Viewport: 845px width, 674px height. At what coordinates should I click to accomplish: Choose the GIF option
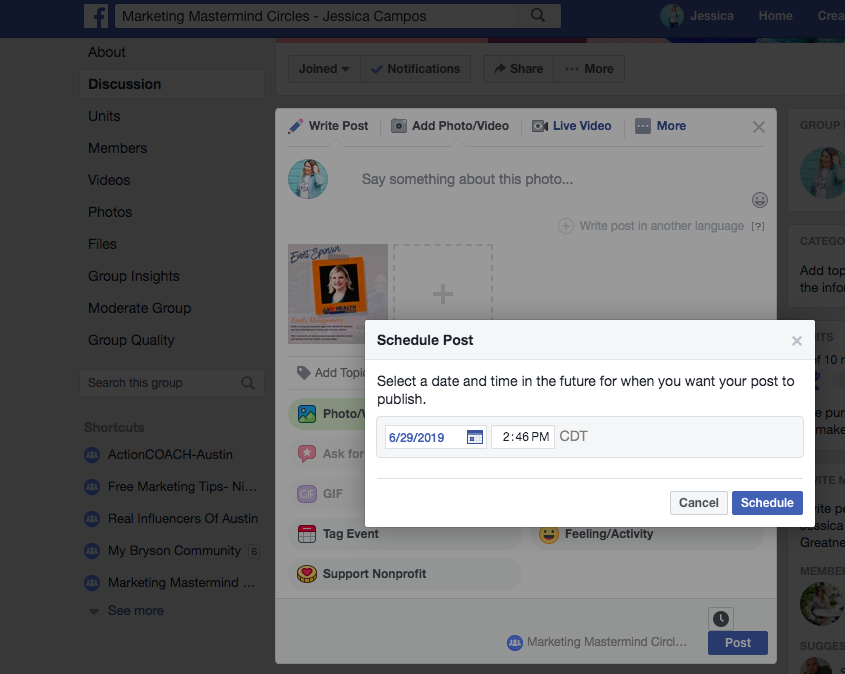tap(326, 494)
